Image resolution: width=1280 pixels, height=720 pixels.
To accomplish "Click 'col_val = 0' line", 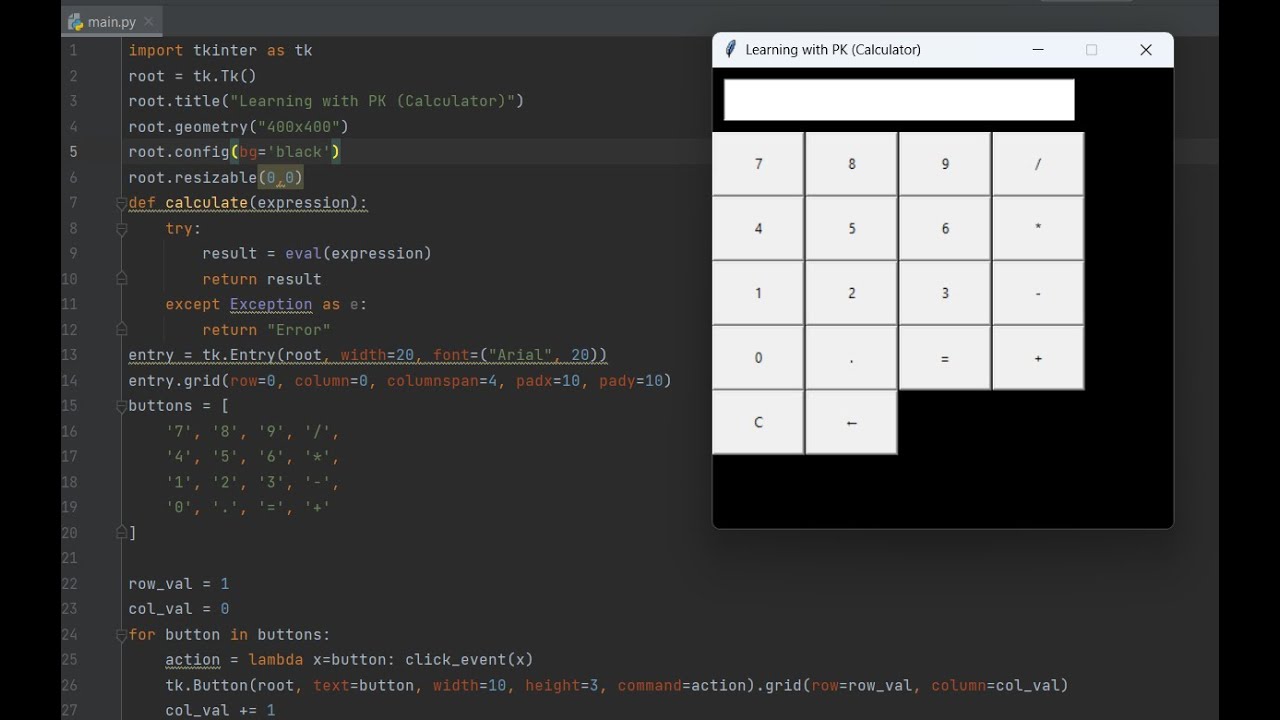I will 178,609.
